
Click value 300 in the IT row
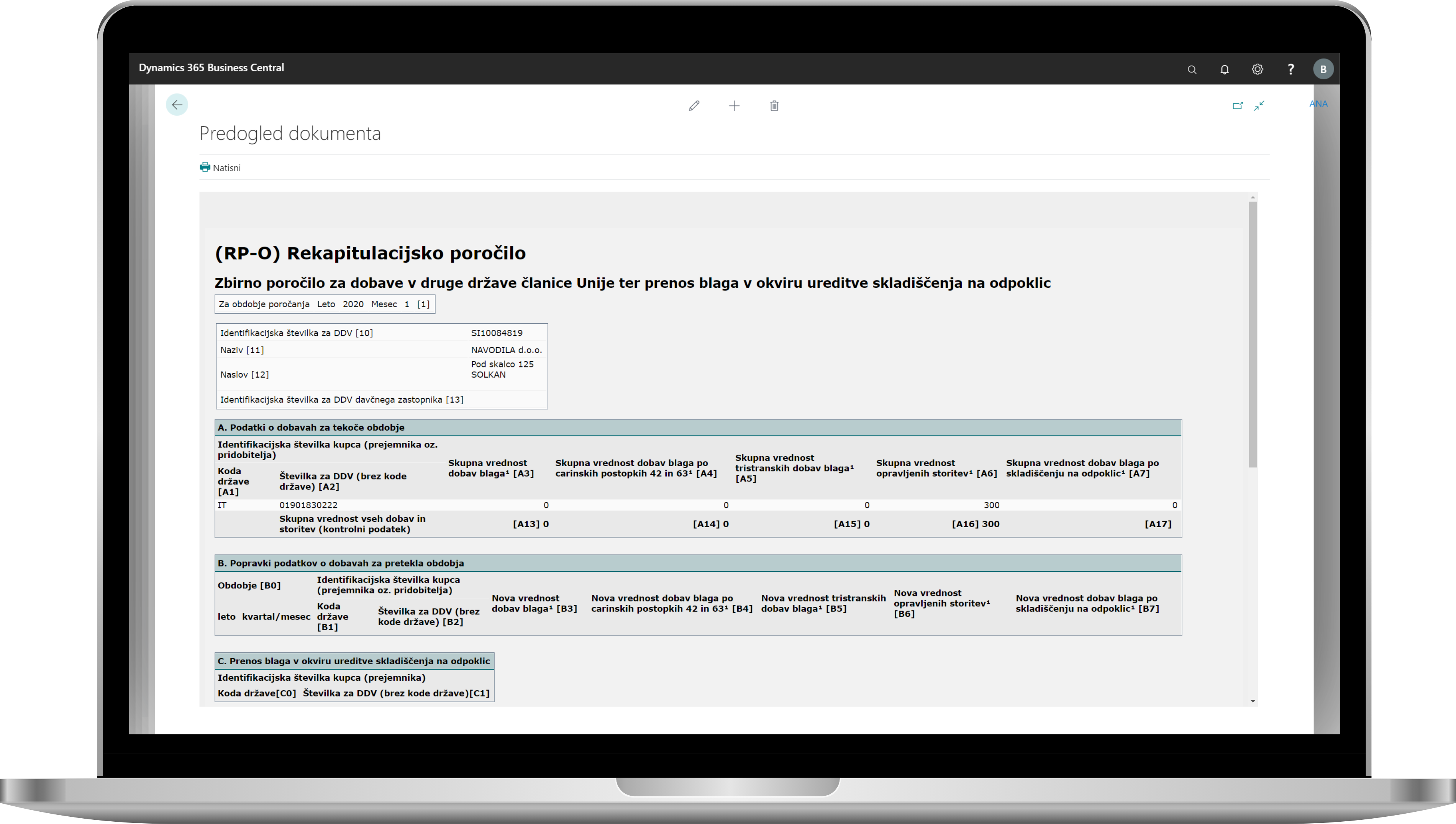coord(991,505)
